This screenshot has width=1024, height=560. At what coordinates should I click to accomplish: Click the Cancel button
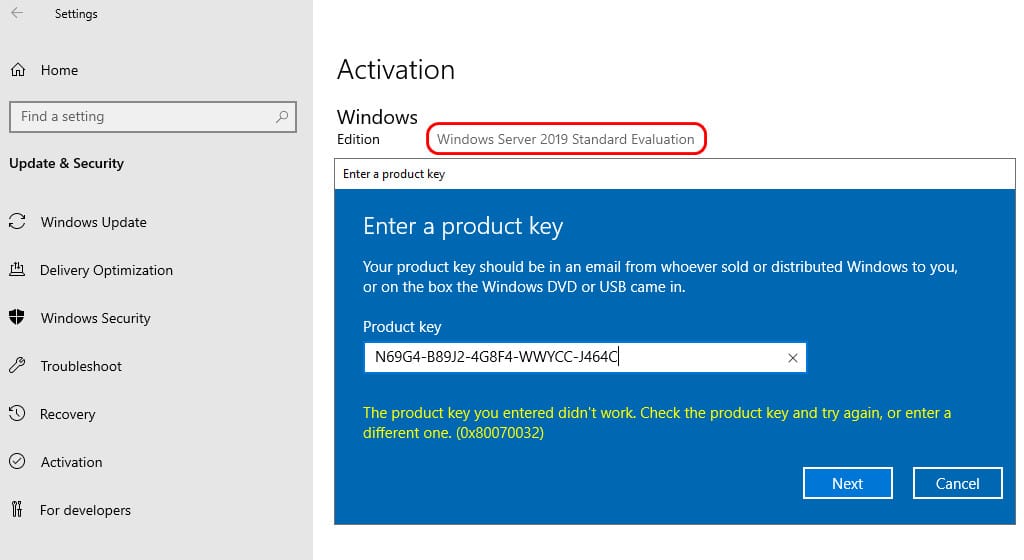(957, 483)
